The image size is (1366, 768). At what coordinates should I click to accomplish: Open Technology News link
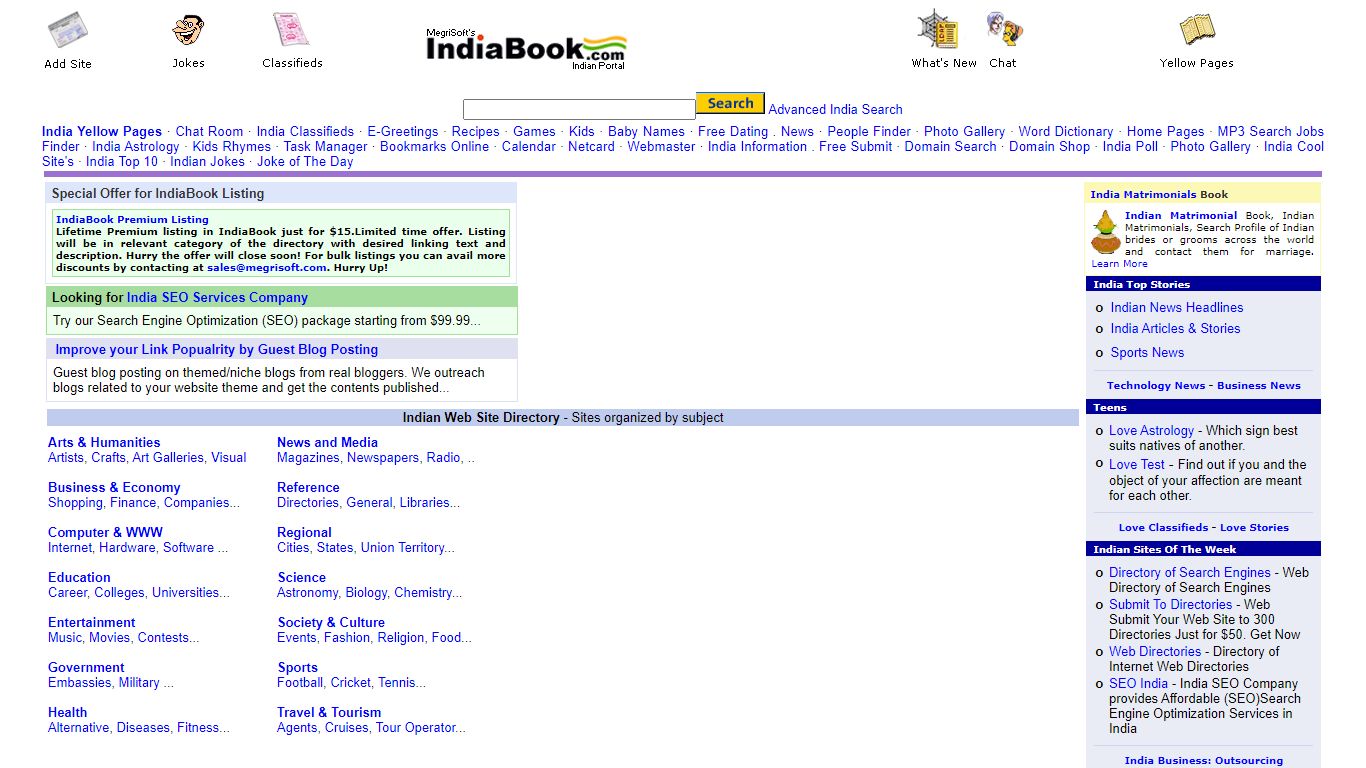coord(1155,385)
